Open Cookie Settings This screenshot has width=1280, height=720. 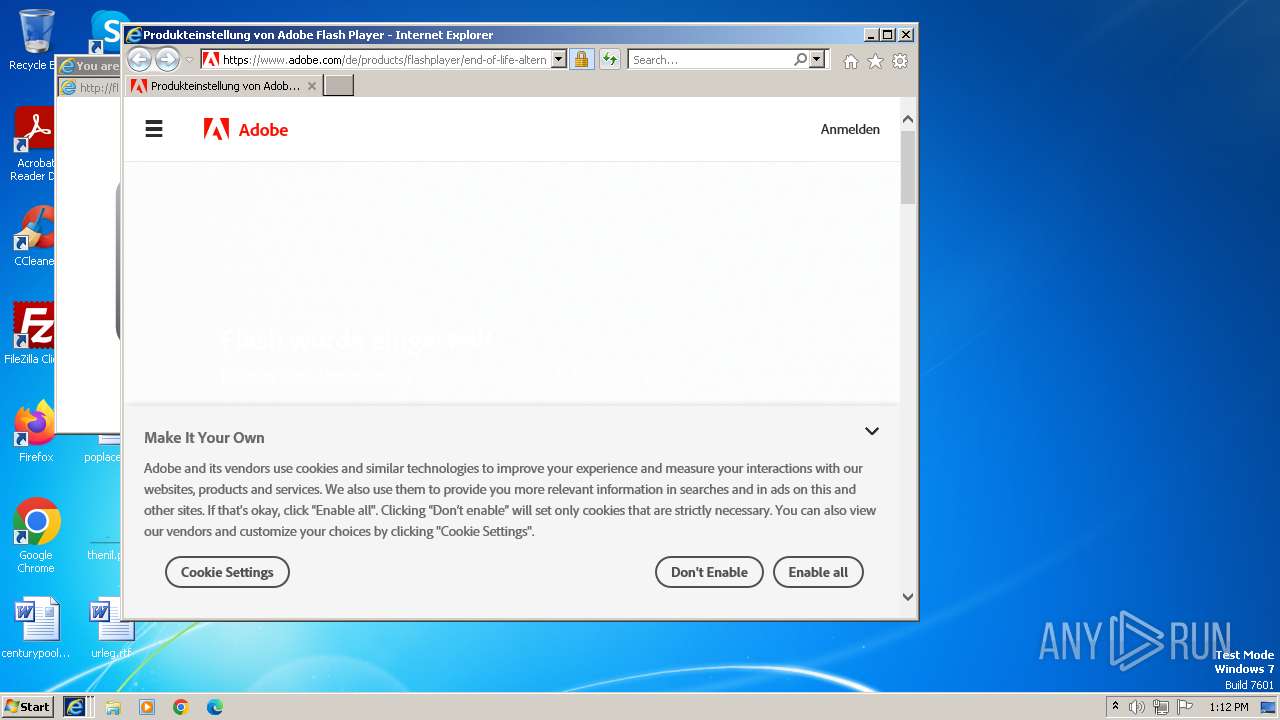pos(227,572)
